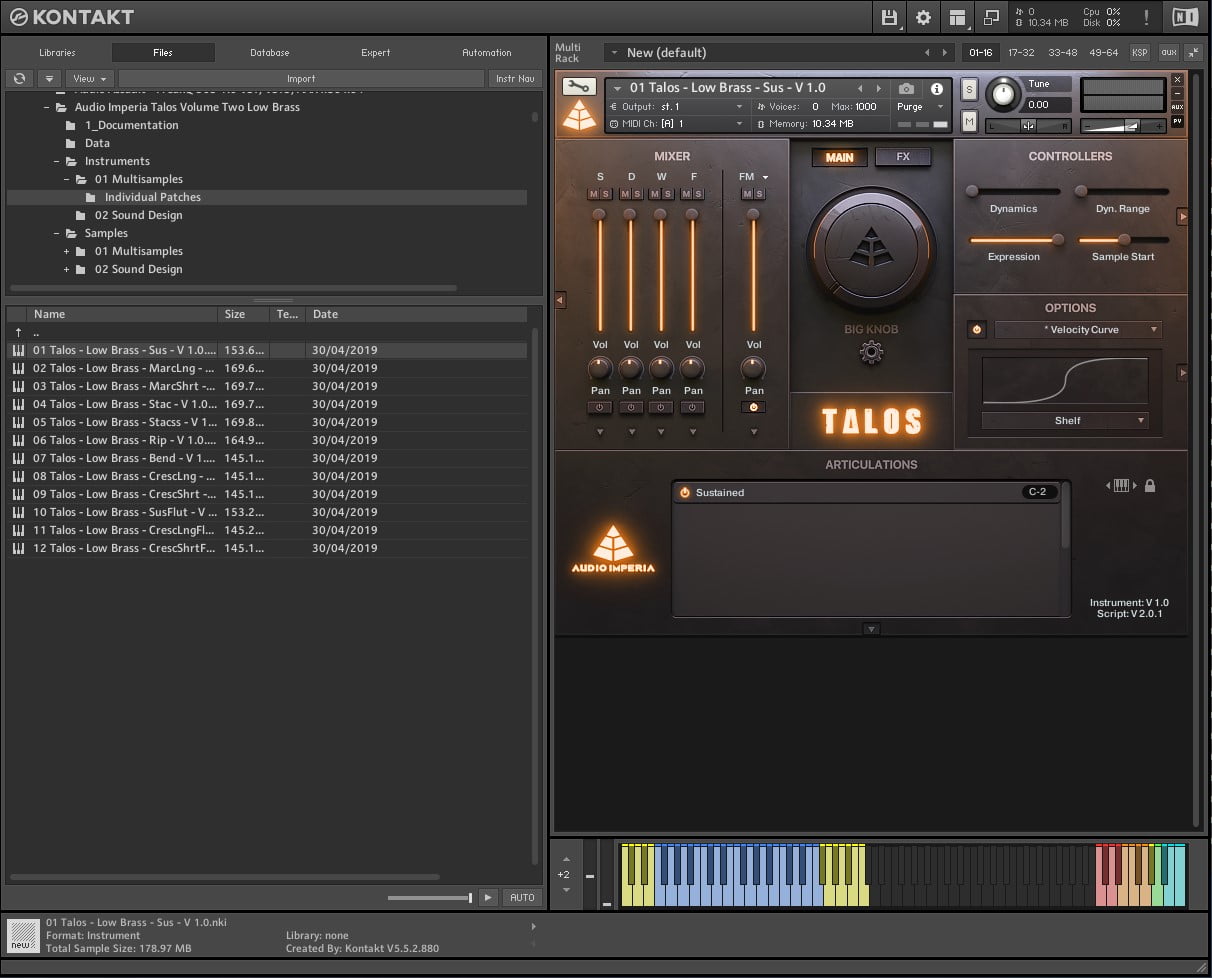Collapse the Instruments folder in tree
This screenshot has height=978, width=1212.
click(x=57, y=161)
